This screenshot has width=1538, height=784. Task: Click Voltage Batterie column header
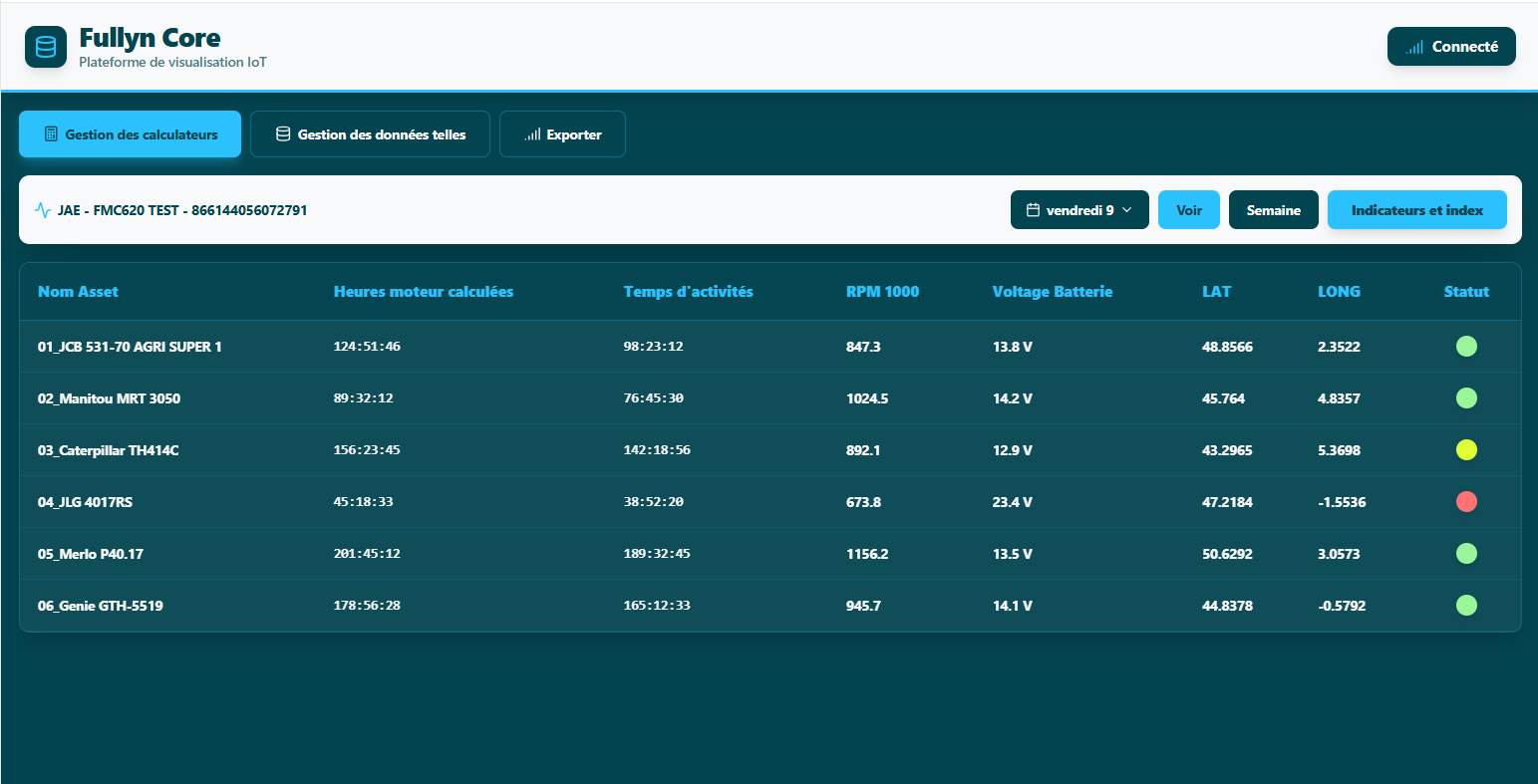[x=1053, y=292]
